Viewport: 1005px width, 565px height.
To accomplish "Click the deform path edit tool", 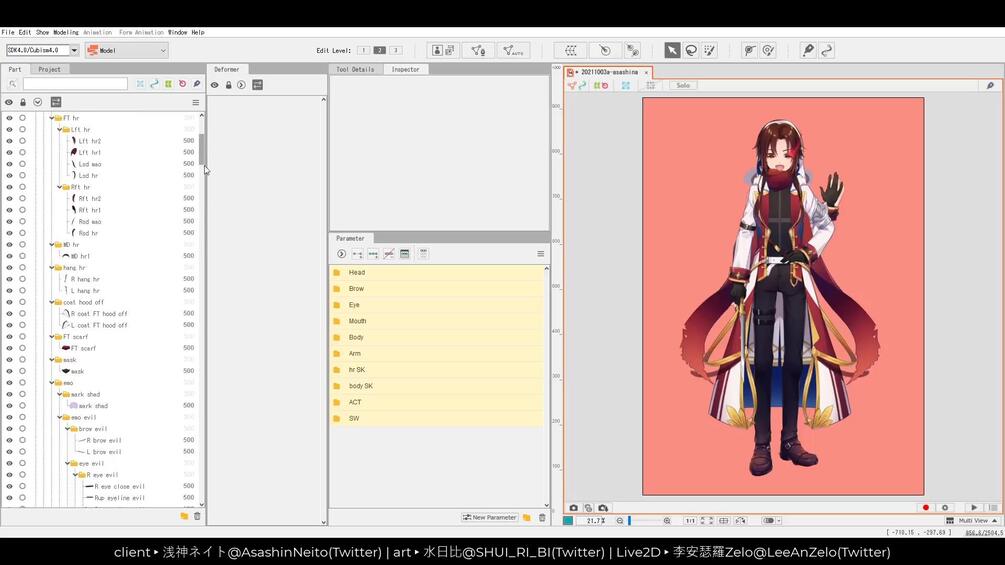I will tap(633, 50).
